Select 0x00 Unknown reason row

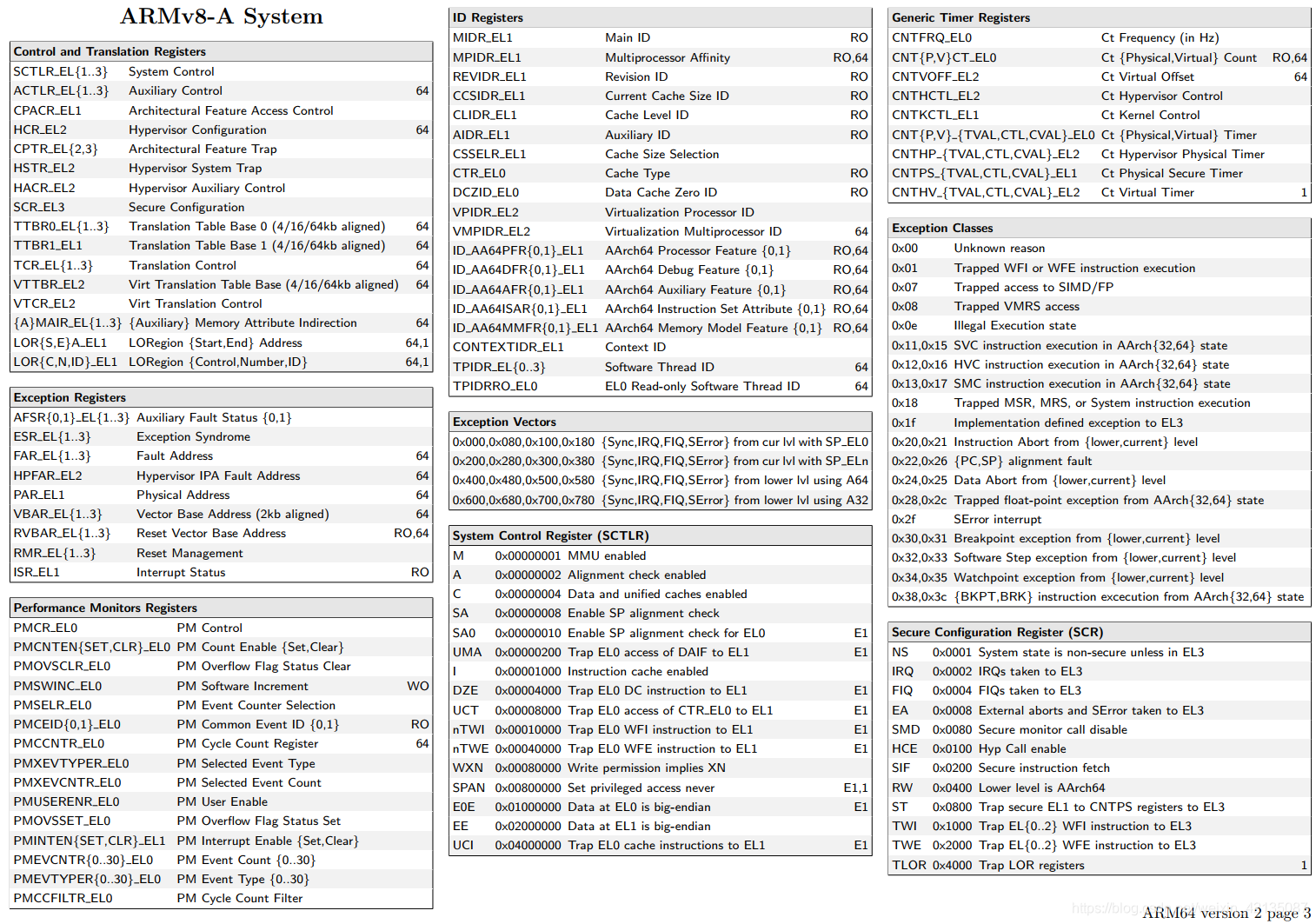pyautogui.click(x=1100, y=248)
